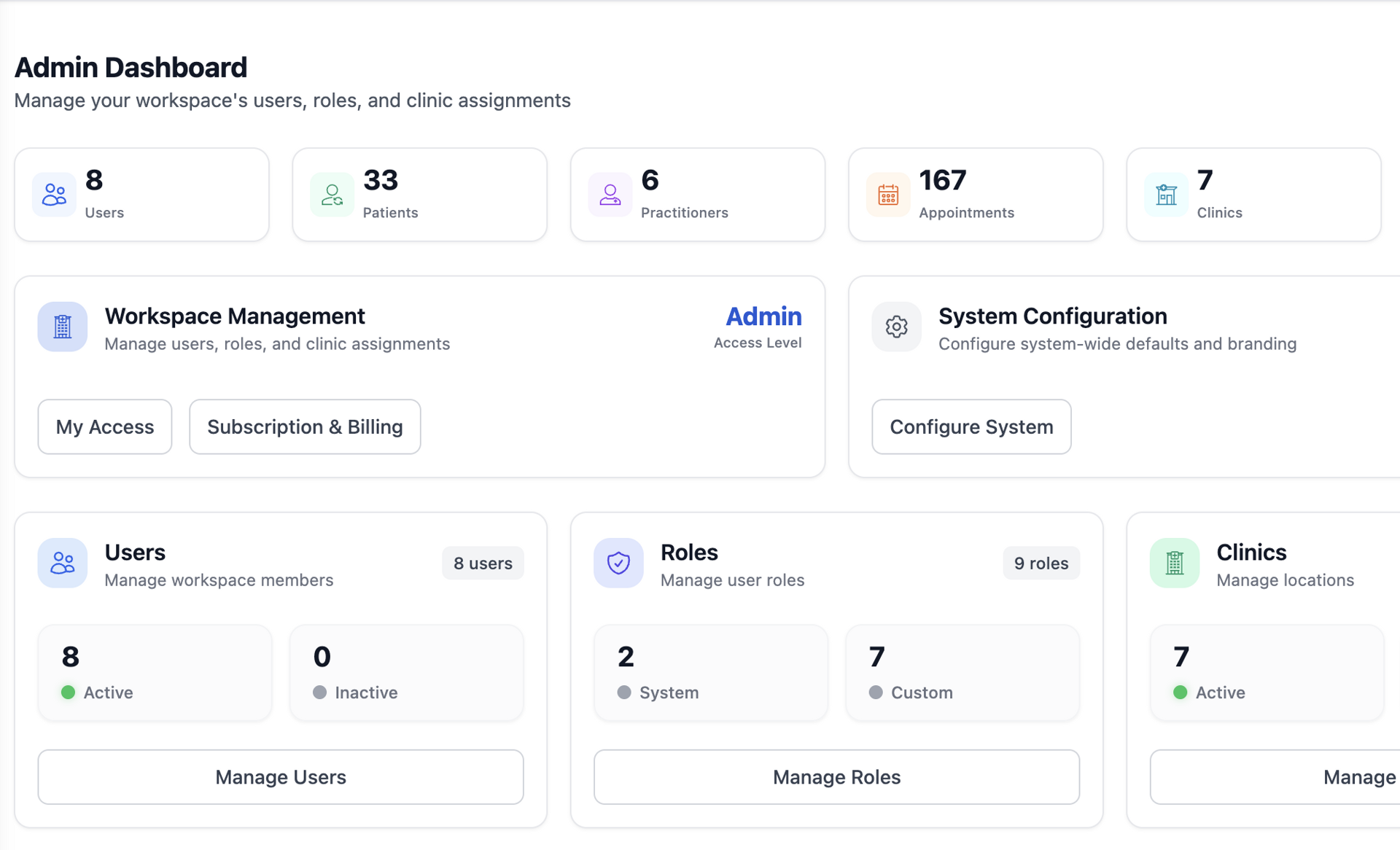Viewport: 1400px width, 850px height.
Task: Open My Access
Action: (104, 426)
